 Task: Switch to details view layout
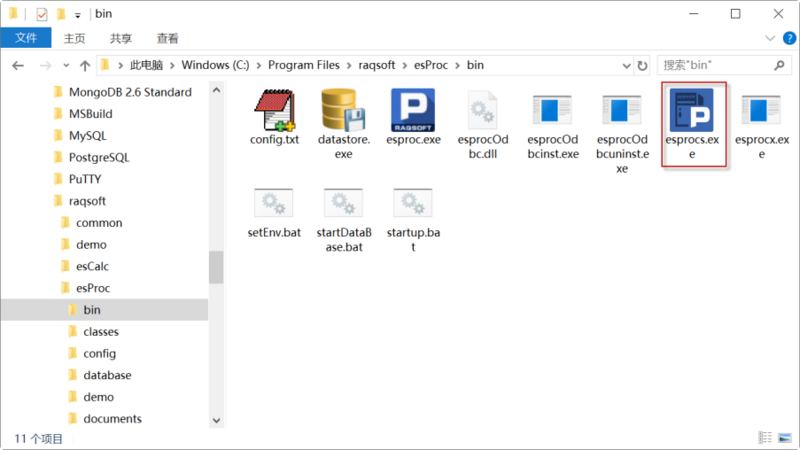coord(765,437)
